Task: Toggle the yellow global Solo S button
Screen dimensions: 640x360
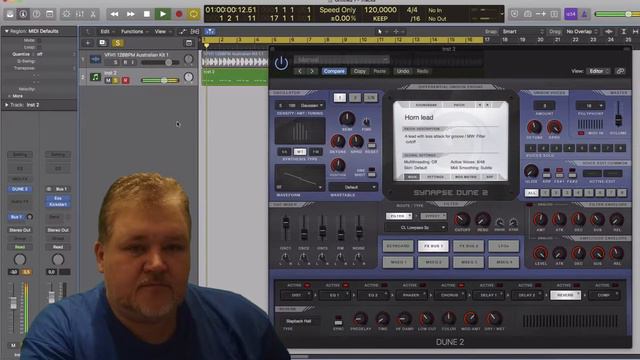Action: pyautogui.click(x=118, y=43)
